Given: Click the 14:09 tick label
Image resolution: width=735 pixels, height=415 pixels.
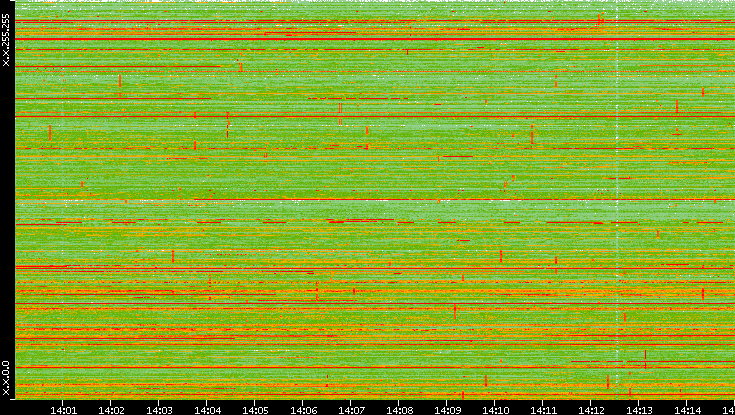Looking at the screenshot, I should [x=447, y=410].
